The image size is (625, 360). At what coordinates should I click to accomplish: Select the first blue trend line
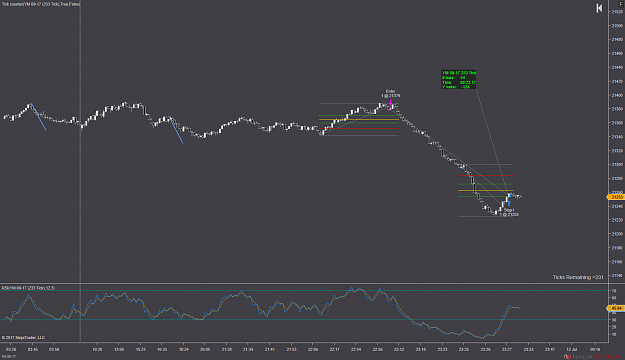point(38,117)
